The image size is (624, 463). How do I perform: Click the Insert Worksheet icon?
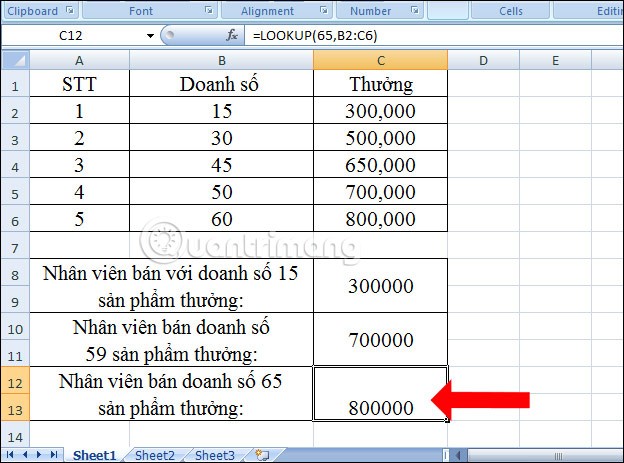tap(262, 455)
